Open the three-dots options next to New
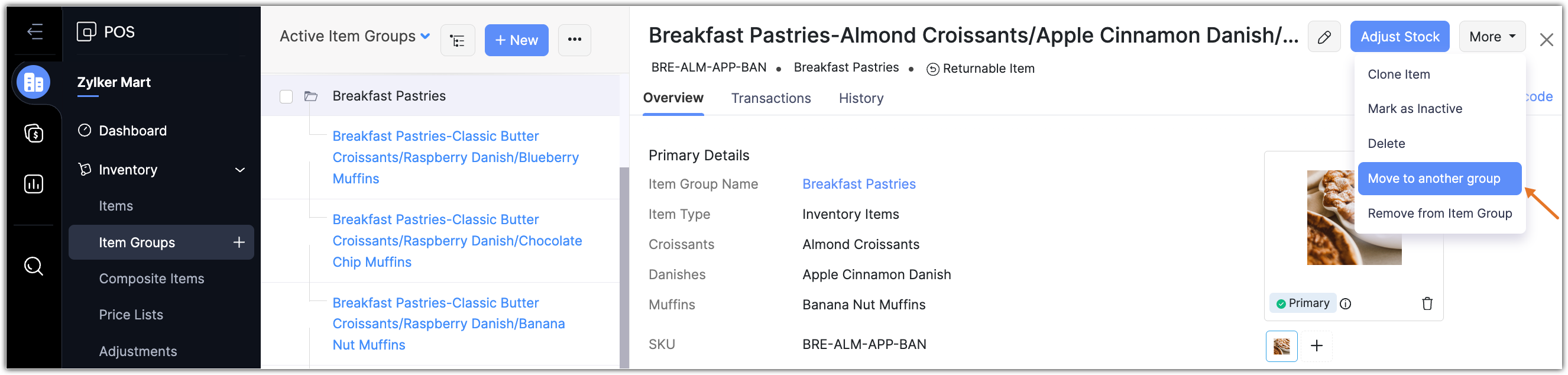Image resolution: width=1568 pixels, height=375 pixels. 574,40
